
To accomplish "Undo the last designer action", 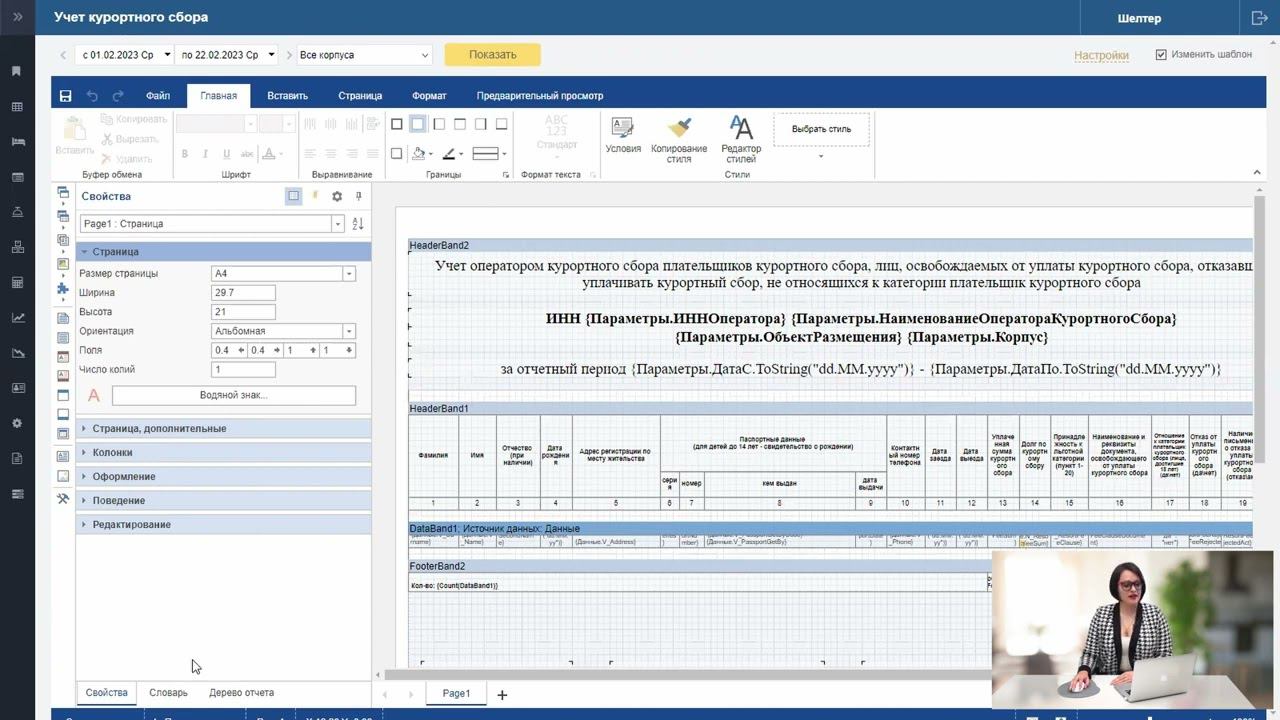I will 92,96.
